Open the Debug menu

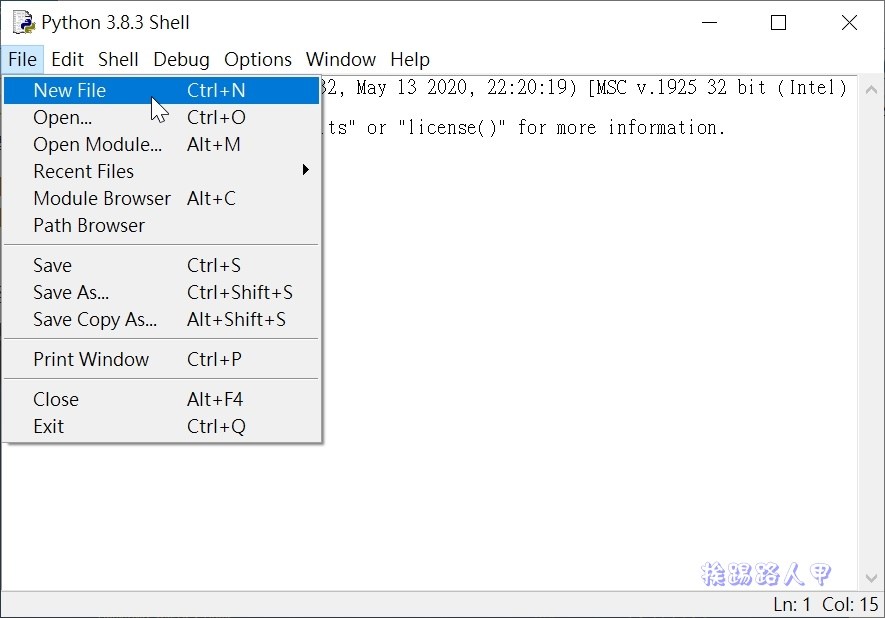tap(181, 59)
